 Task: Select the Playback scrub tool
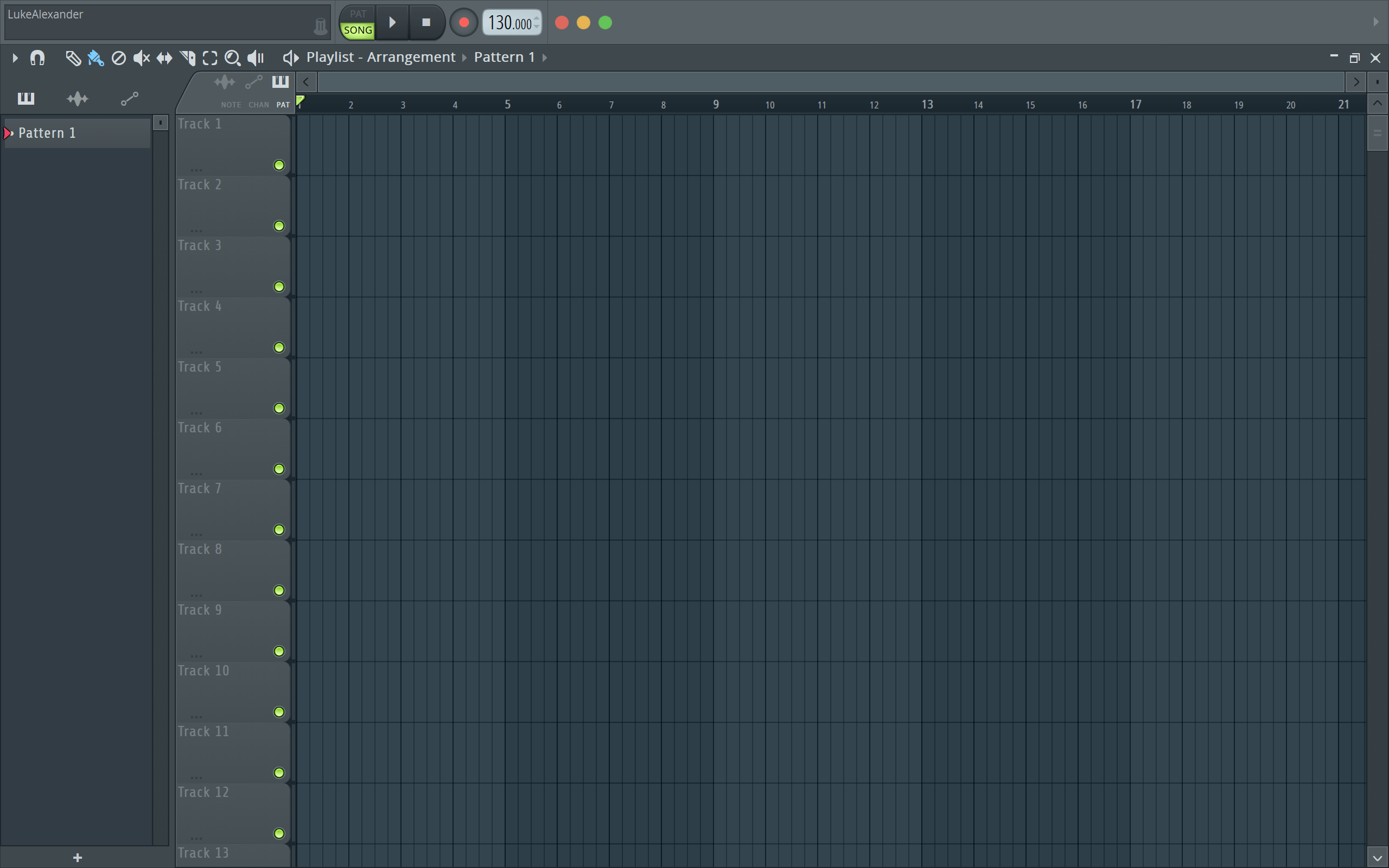(256, 58)
